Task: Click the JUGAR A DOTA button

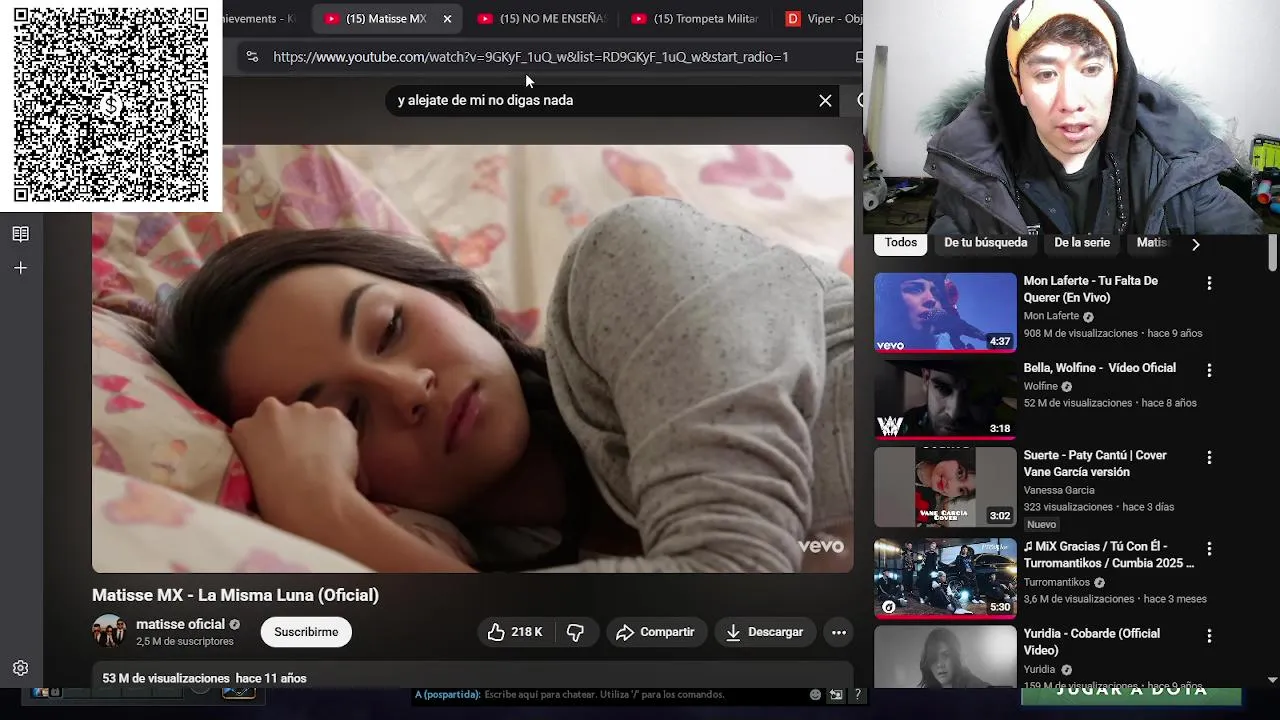Action: 1130,692
